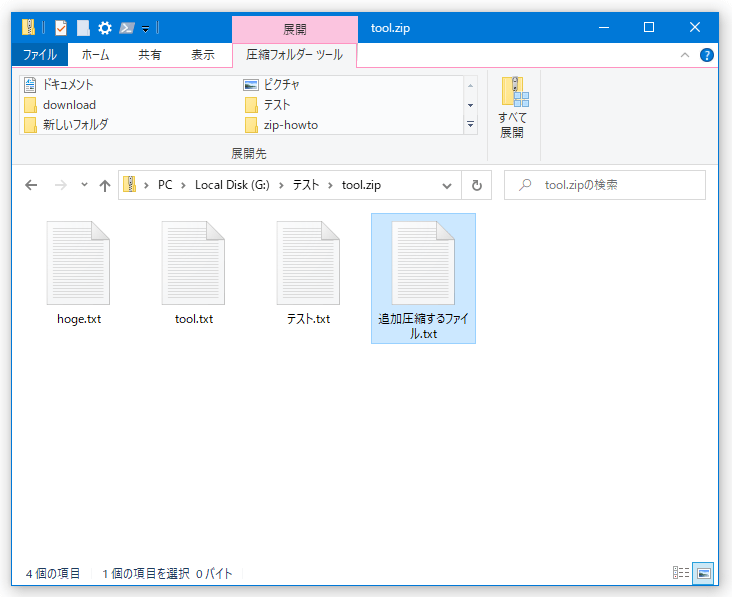Screen dimensions: 732x597
Task: Refresh the folder view
Action: [x=477, y=185]
